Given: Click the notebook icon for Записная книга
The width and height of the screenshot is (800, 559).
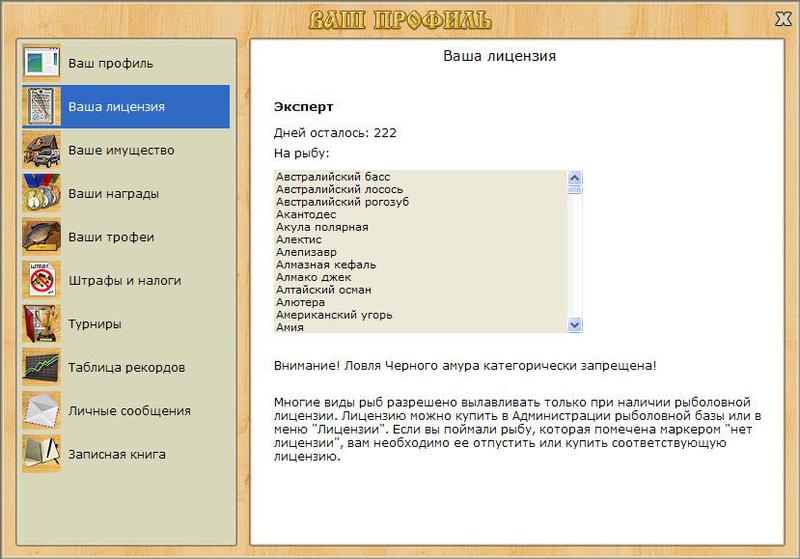Looking at the screenshot, I should pyautogui.click(x=41, y=453).
